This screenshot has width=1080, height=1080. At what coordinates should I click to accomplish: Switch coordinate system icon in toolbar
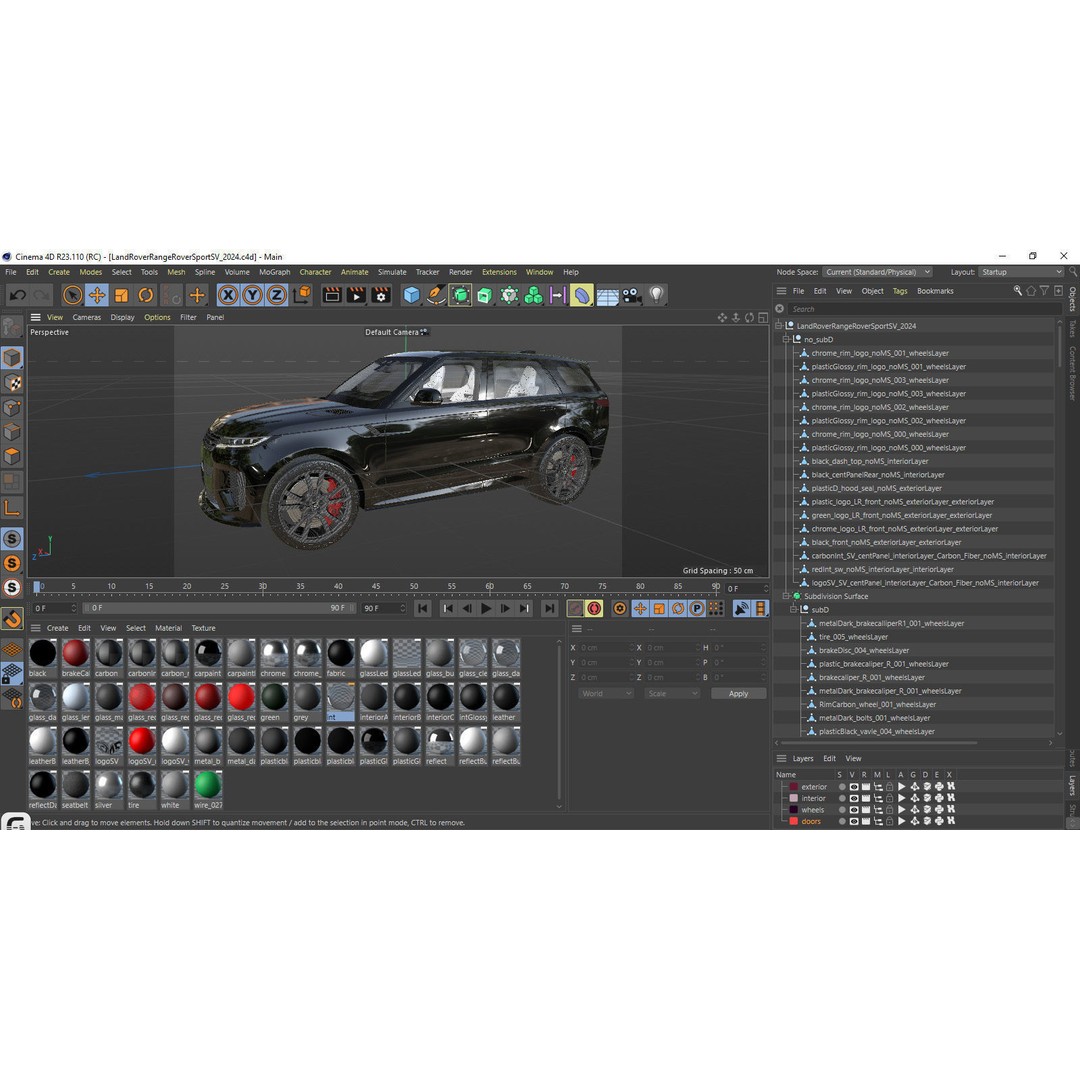point(302,295)
